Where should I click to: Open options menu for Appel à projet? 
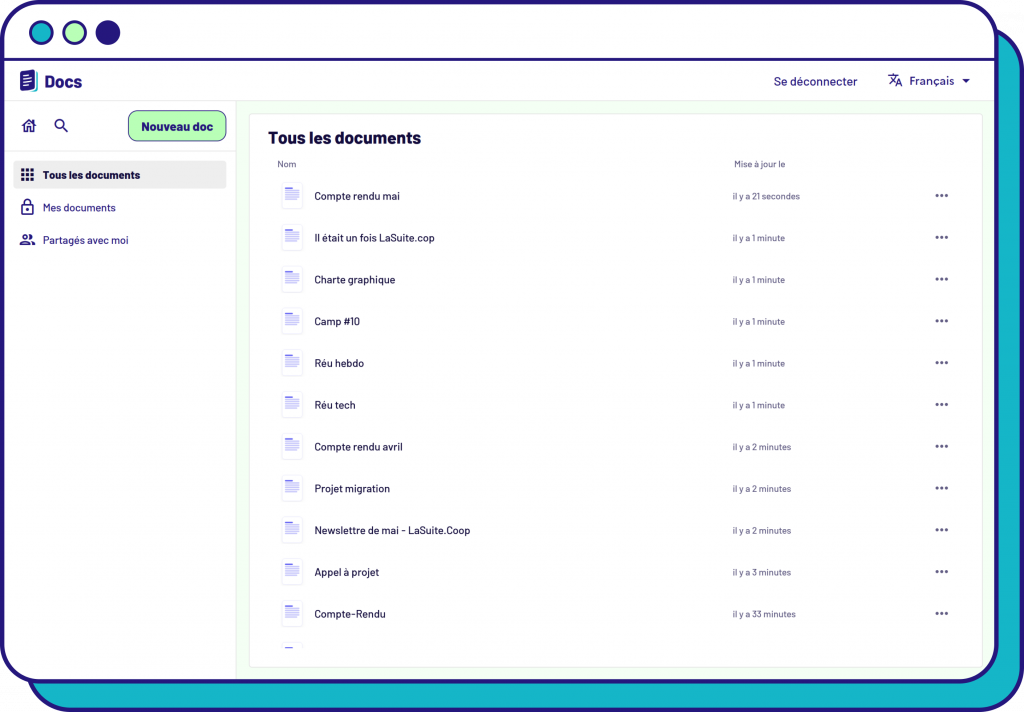point(941,572)
